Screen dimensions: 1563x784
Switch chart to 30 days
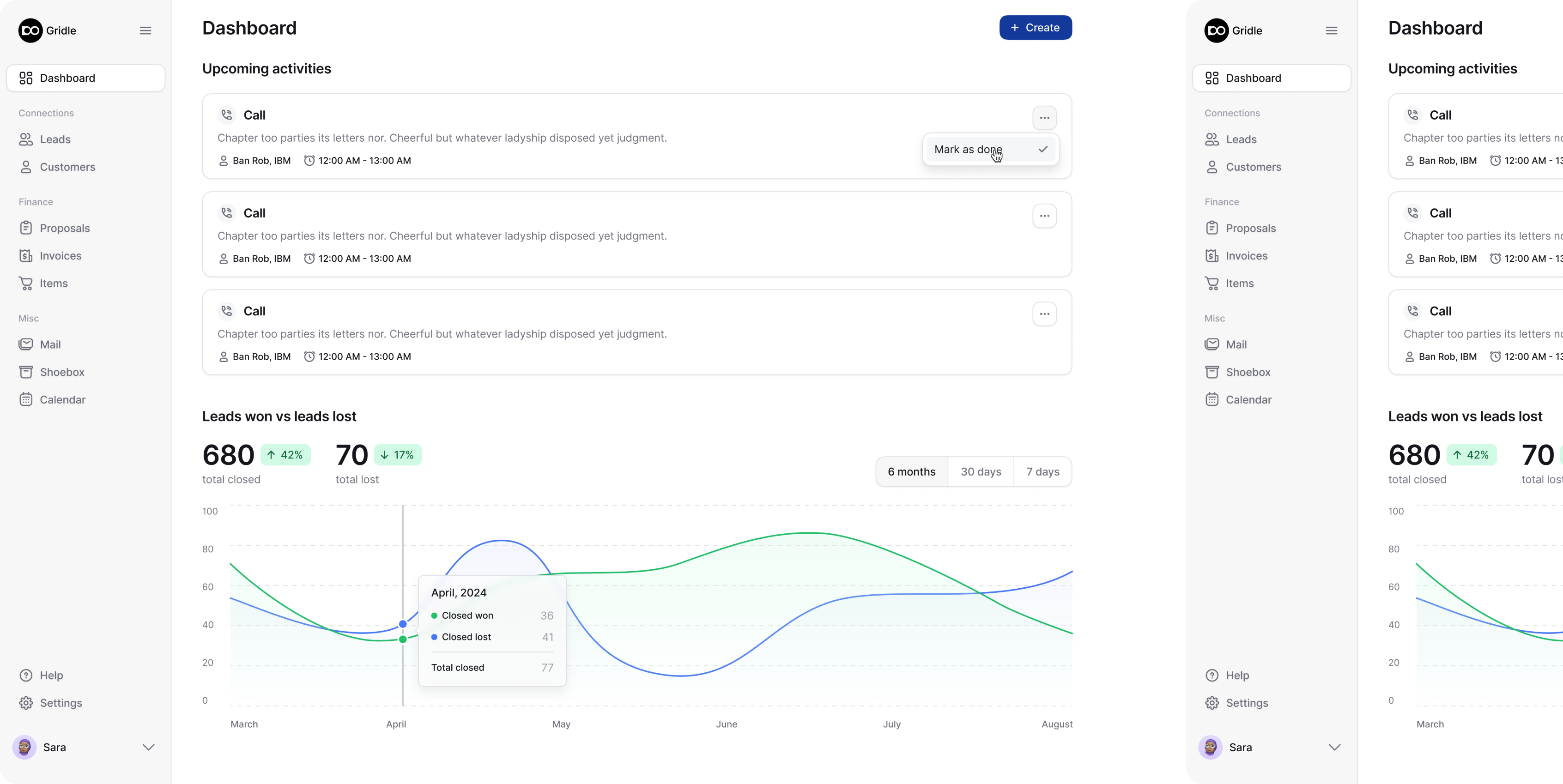[x=981, y=472]
